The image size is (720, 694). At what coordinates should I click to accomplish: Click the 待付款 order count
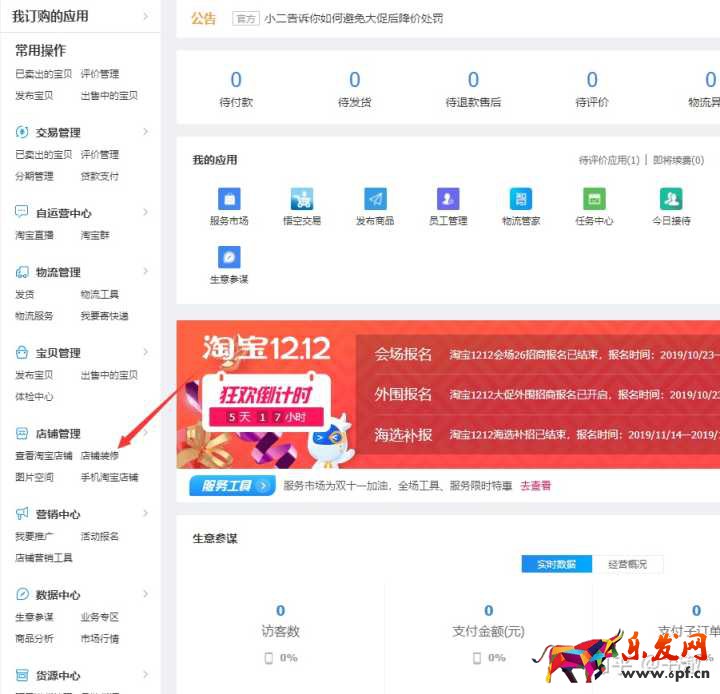pos(236,80)
